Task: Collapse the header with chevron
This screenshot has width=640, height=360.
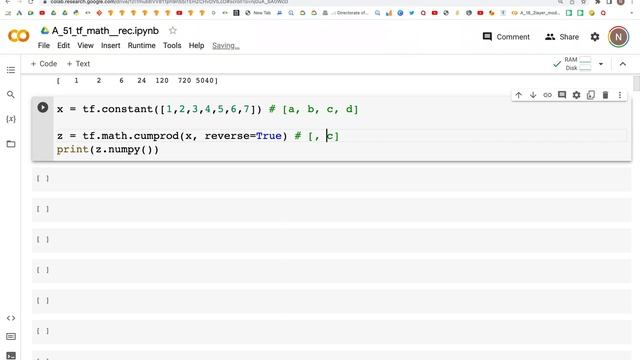Action: 623,64
